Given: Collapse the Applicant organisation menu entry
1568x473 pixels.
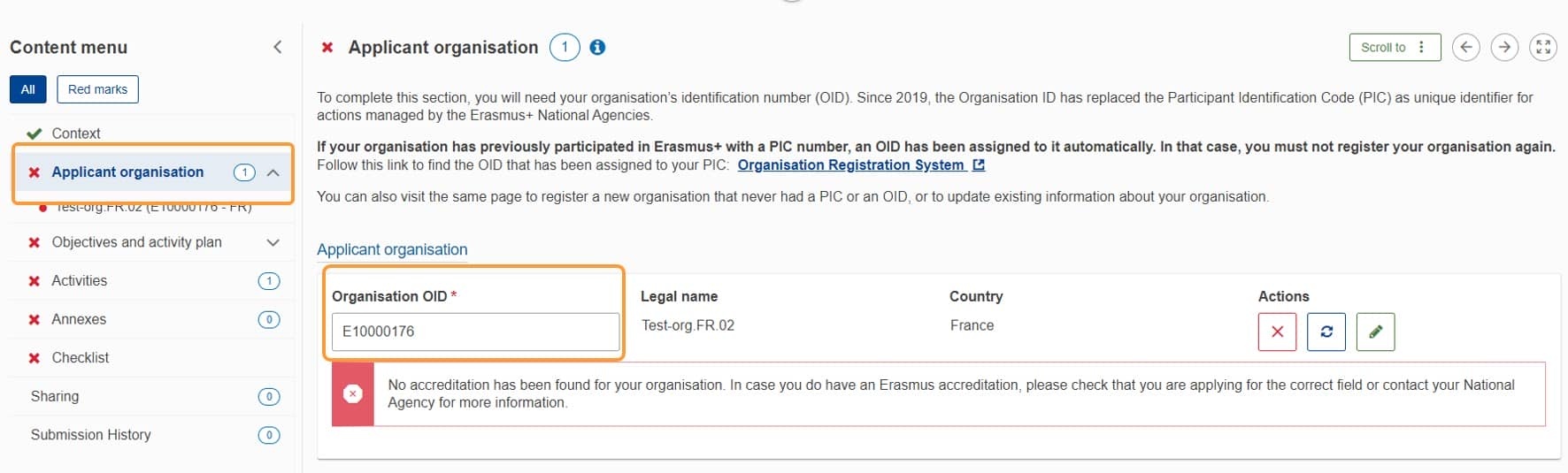Looking at the screenshot, I should pos(273,172).
